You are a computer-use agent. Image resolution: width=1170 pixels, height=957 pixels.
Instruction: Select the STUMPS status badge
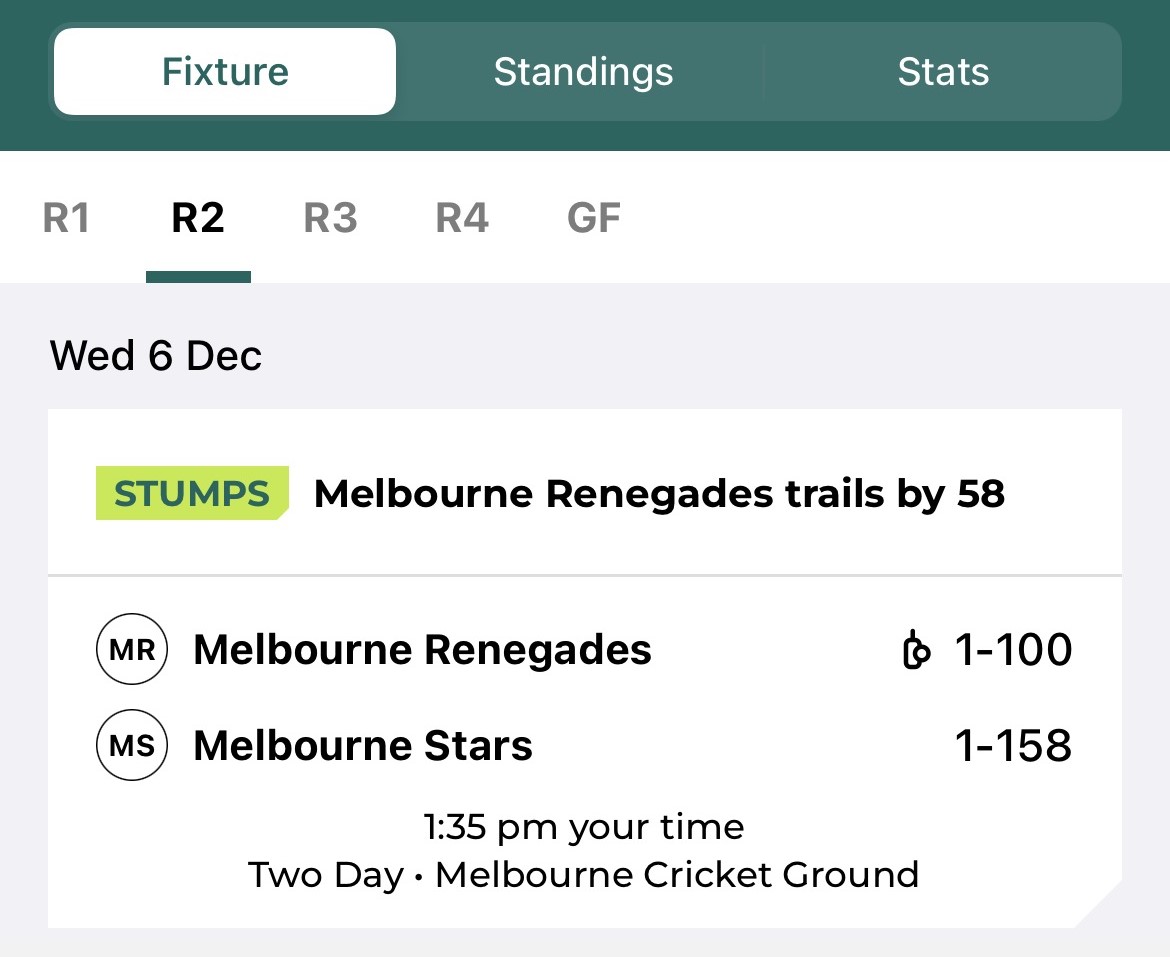(191, 492)
